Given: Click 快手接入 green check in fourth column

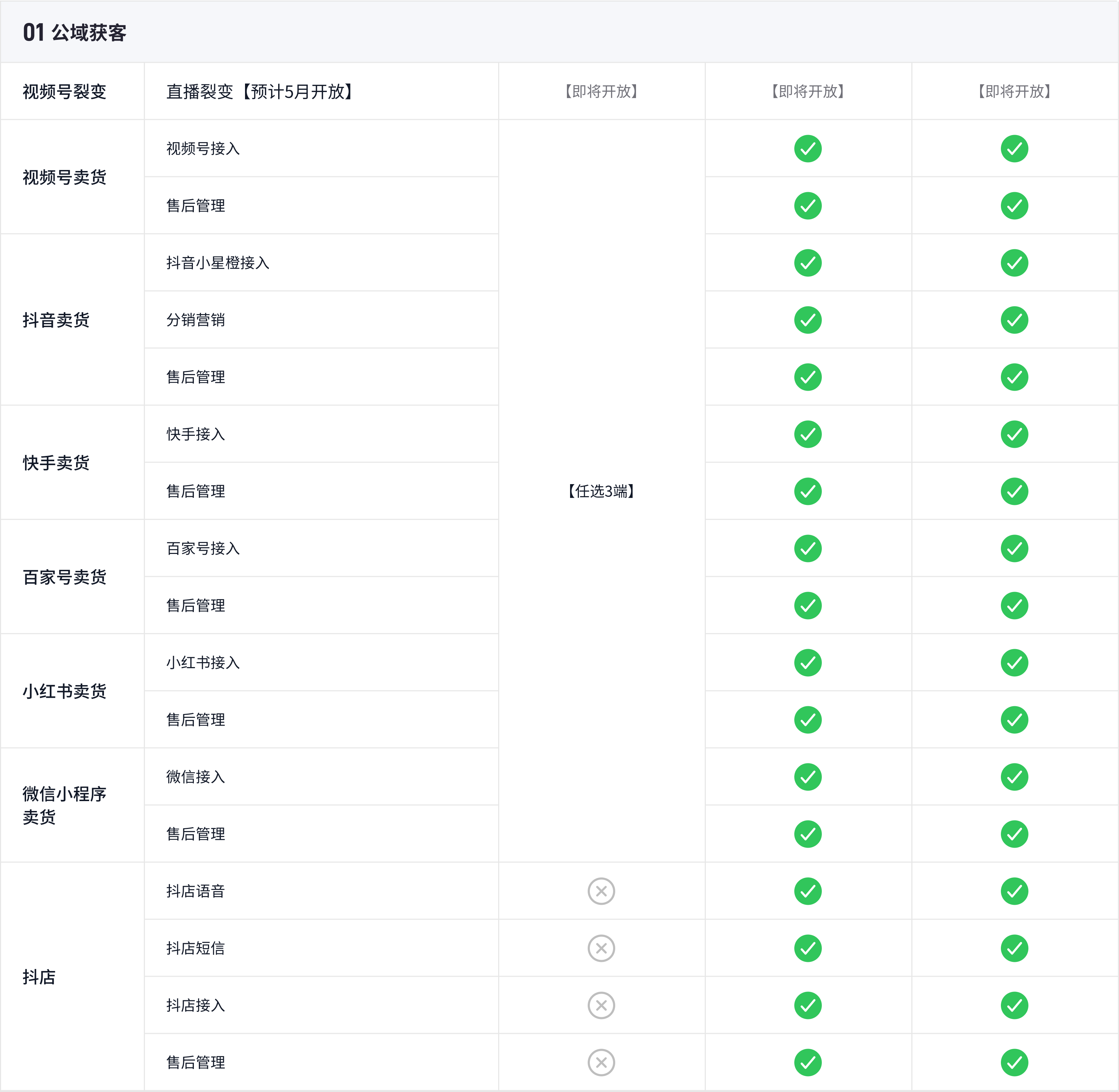Looking at the screenshot, I should [x=808, y=434].
